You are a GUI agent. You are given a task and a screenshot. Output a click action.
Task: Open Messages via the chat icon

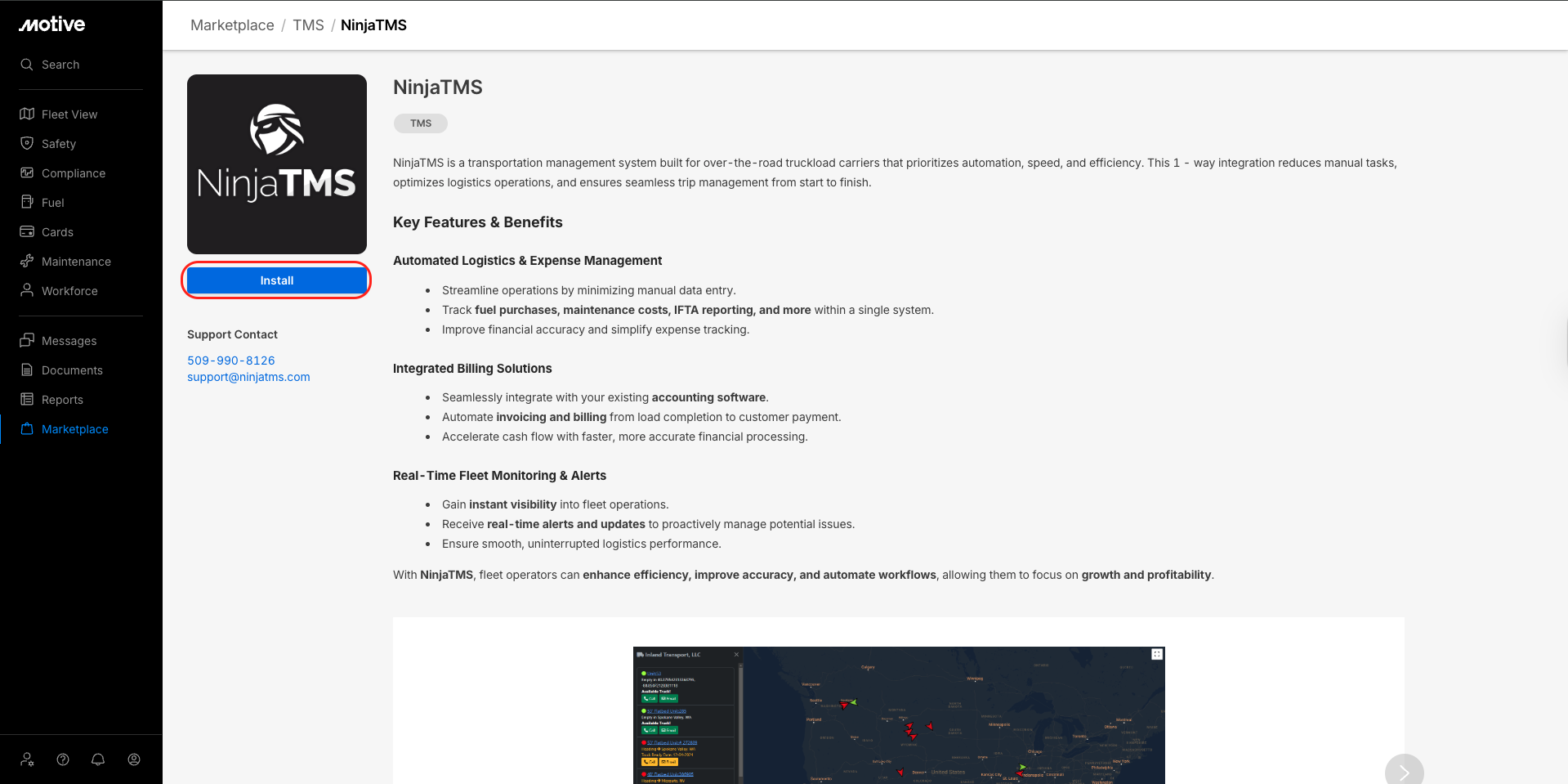(x=27, y=340)
